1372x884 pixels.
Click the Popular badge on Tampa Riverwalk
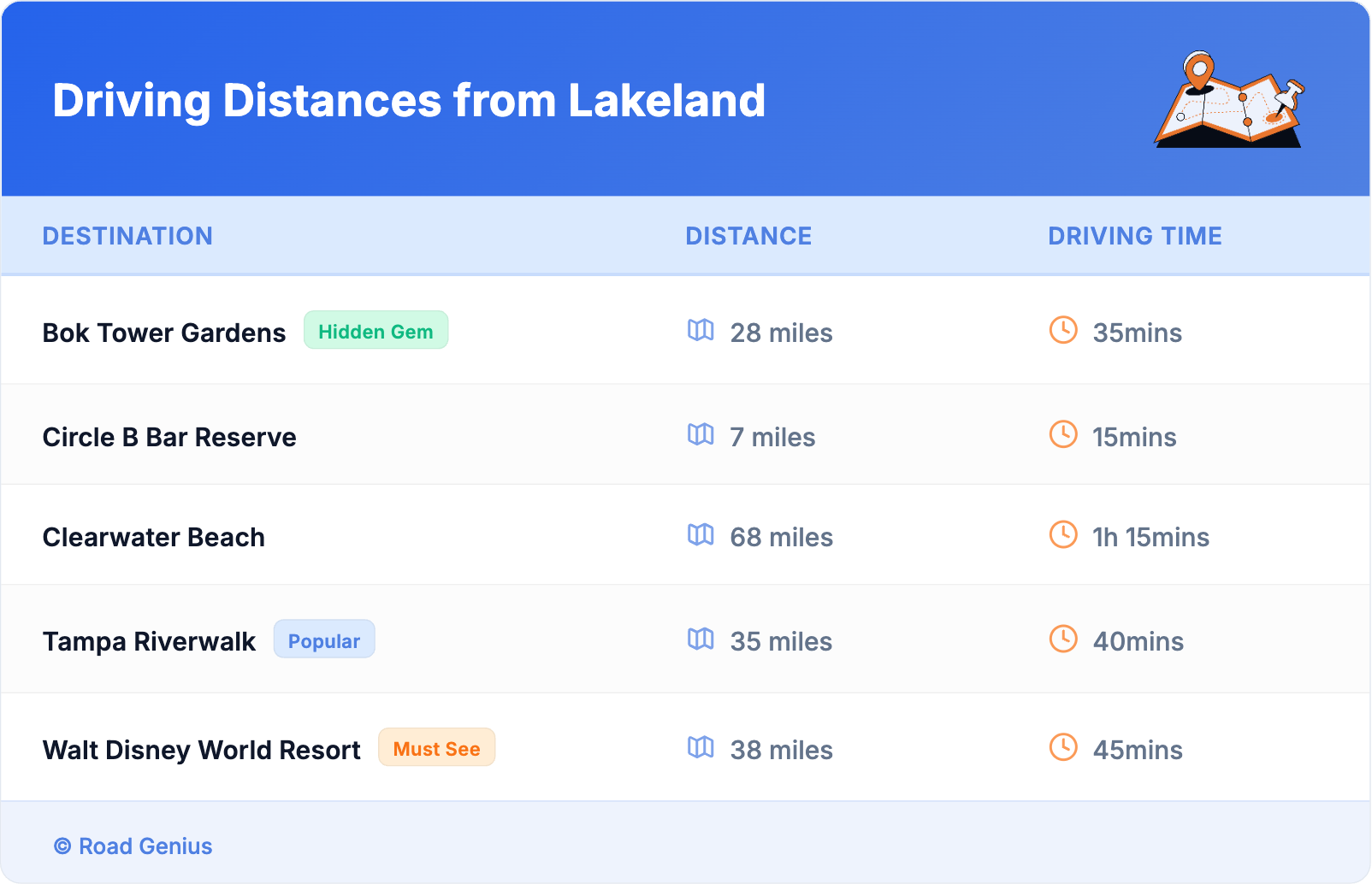324,640
